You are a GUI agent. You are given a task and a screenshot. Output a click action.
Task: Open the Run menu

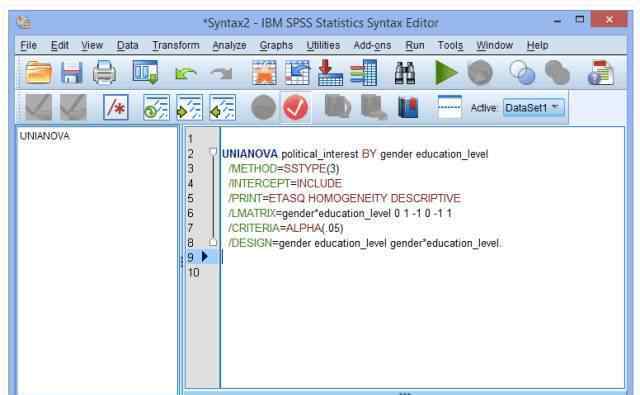[x=415, y=45]
